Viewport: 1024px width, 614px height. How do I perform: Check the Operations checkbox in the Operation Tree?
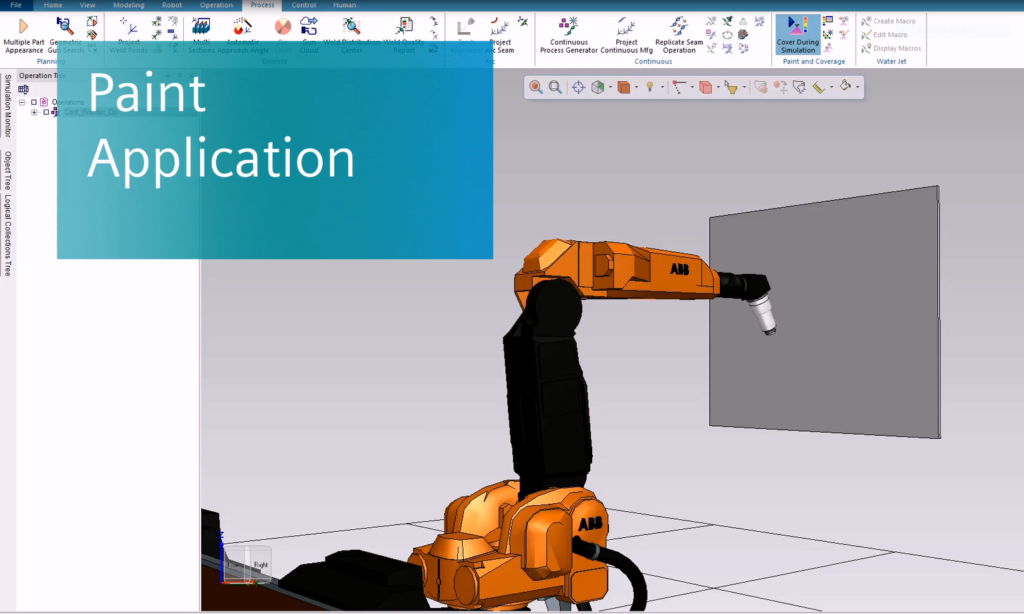(x=33, y=101)
